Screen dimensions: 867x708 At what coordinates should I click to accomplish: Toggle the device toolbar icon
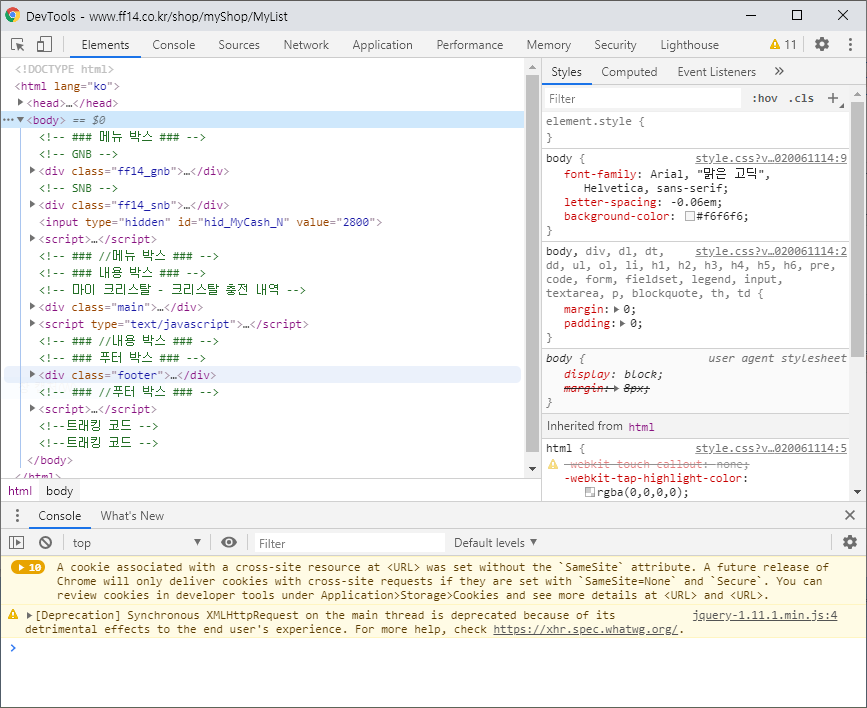click(x=44, y=45)
